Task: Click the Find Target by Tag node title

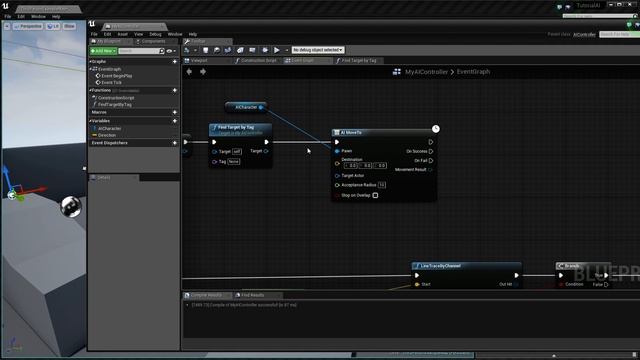Action: tap(236, 127)
